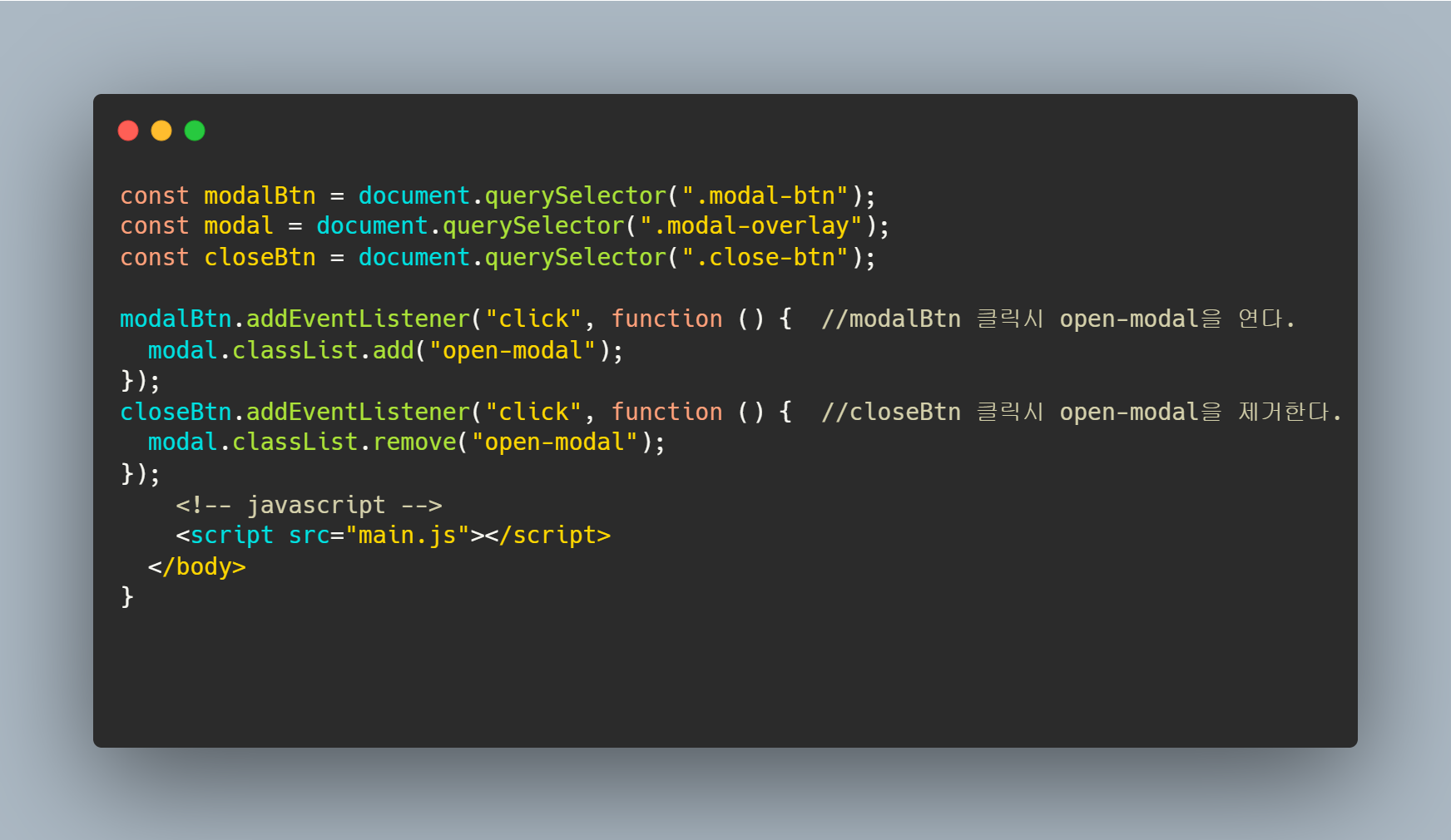Click closeBtn.addEventListener at line start
This screenshot has width=1451, height=840.
(295, 412)
